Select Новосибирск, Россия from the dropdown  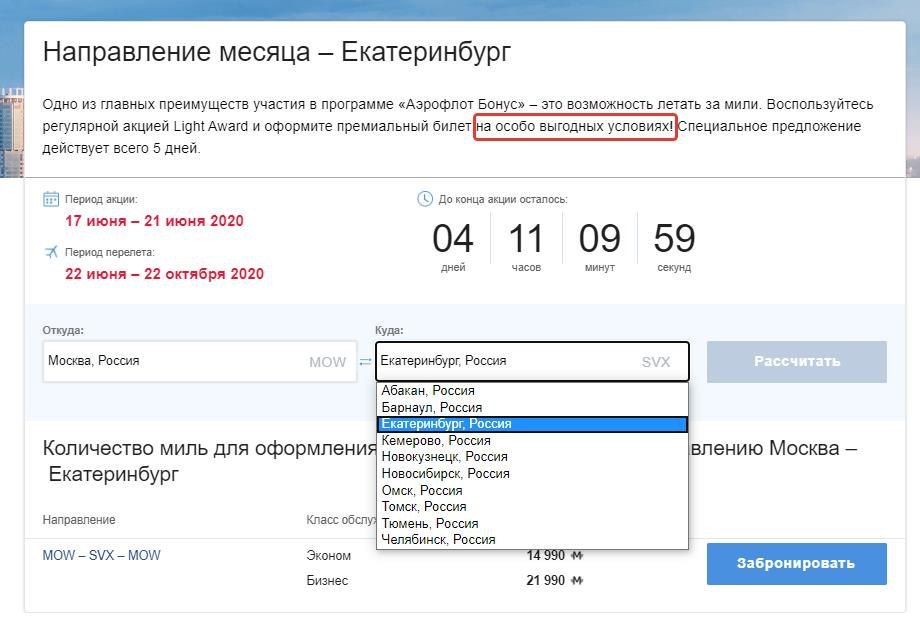tap(532, 474)
